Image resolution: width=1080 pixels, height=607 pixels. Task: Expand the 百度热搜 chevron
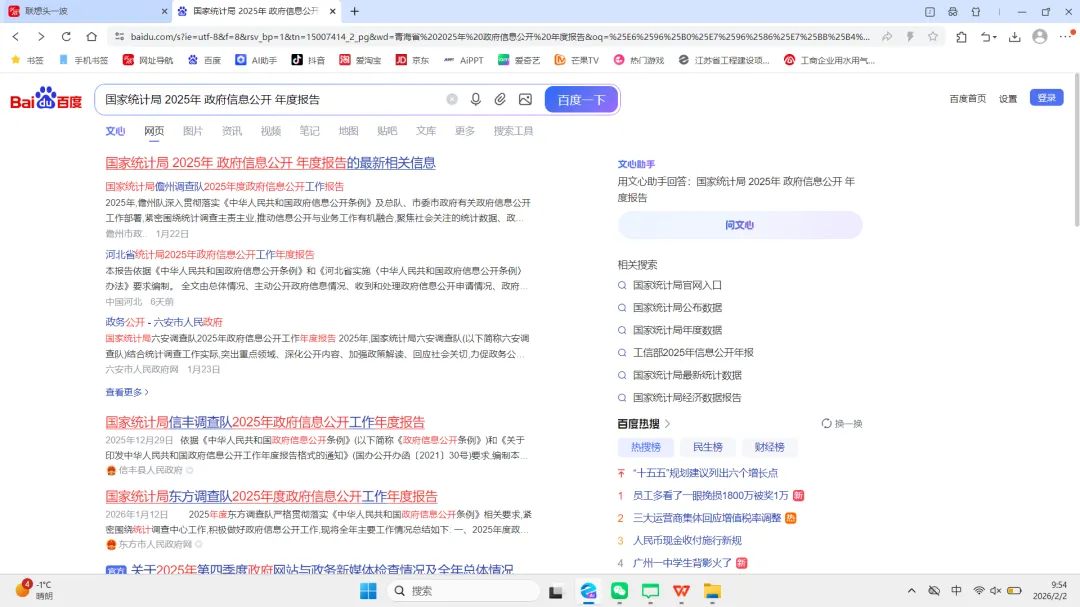point(667,424)
